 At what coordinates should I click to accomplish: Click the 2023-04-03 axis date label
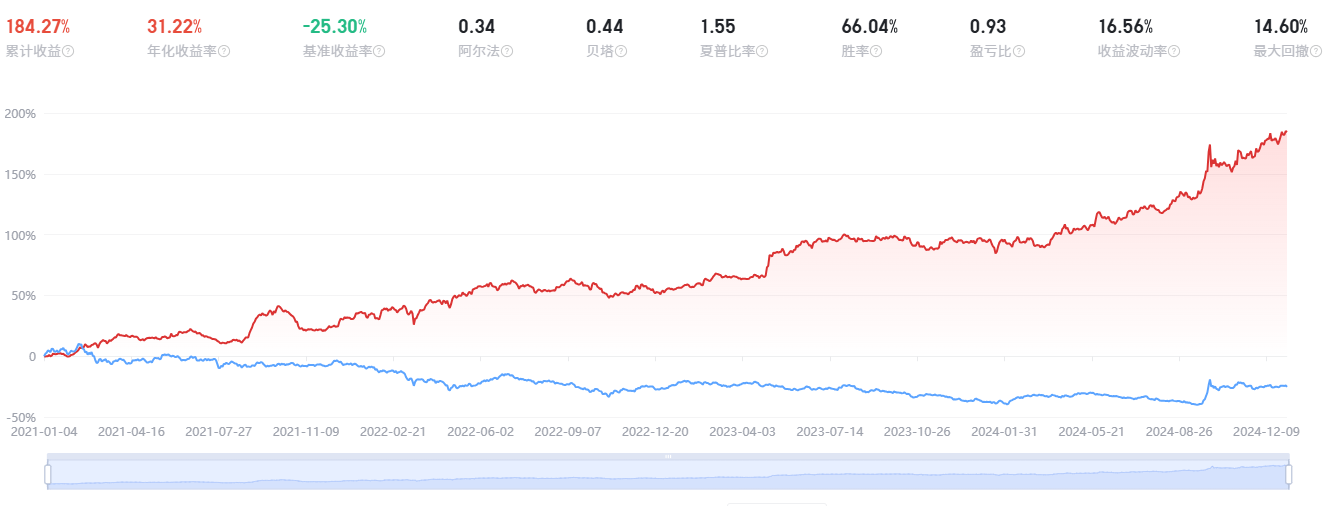(x=741, y=432)
